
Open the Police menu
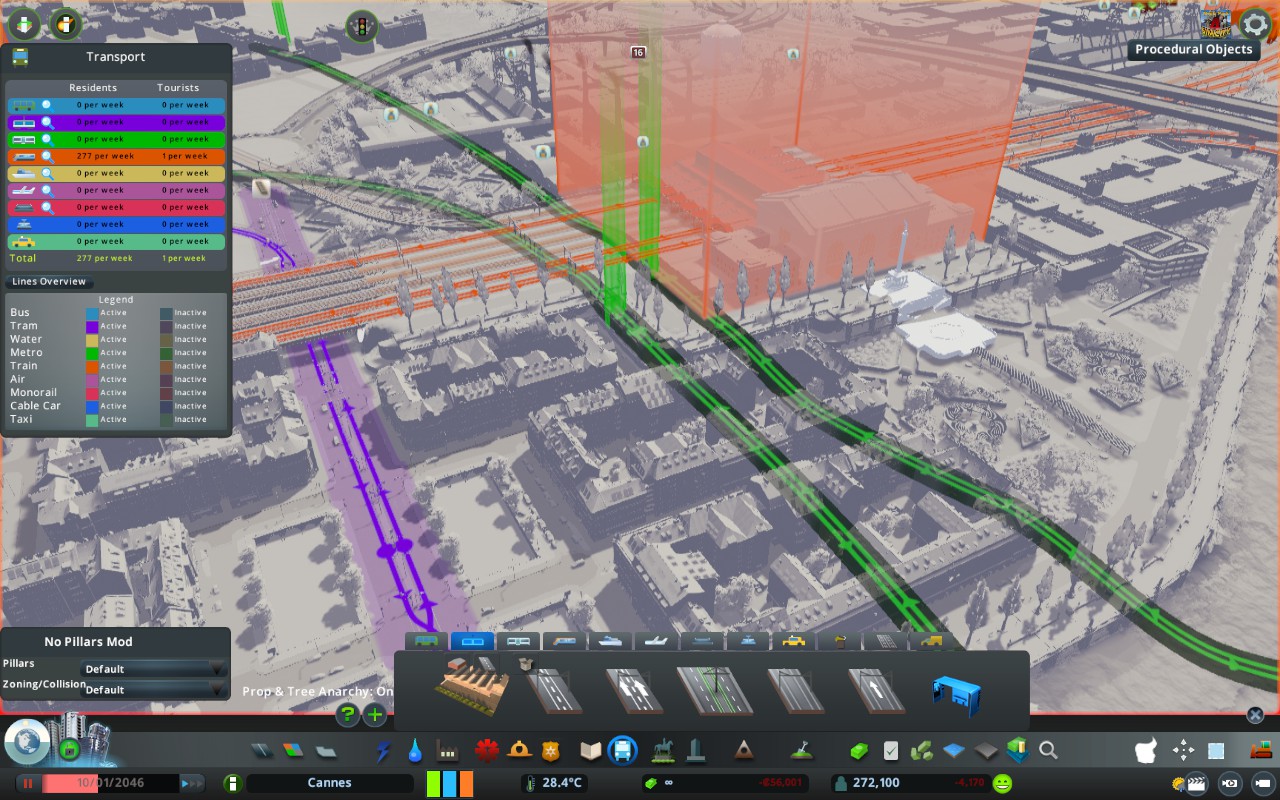551,750
